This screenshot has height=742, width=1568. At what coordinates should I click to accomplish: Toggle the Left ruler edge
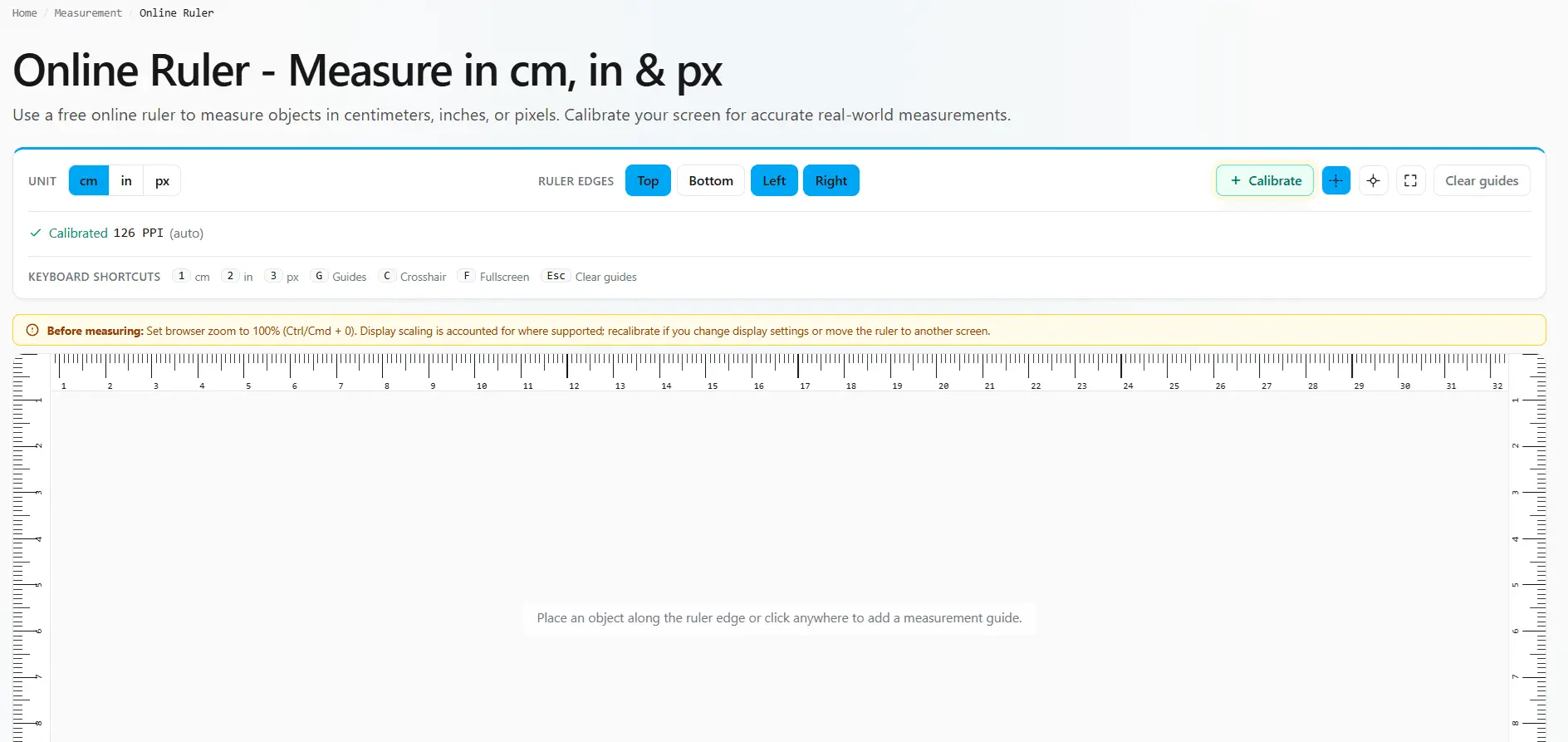pos(774,180)
